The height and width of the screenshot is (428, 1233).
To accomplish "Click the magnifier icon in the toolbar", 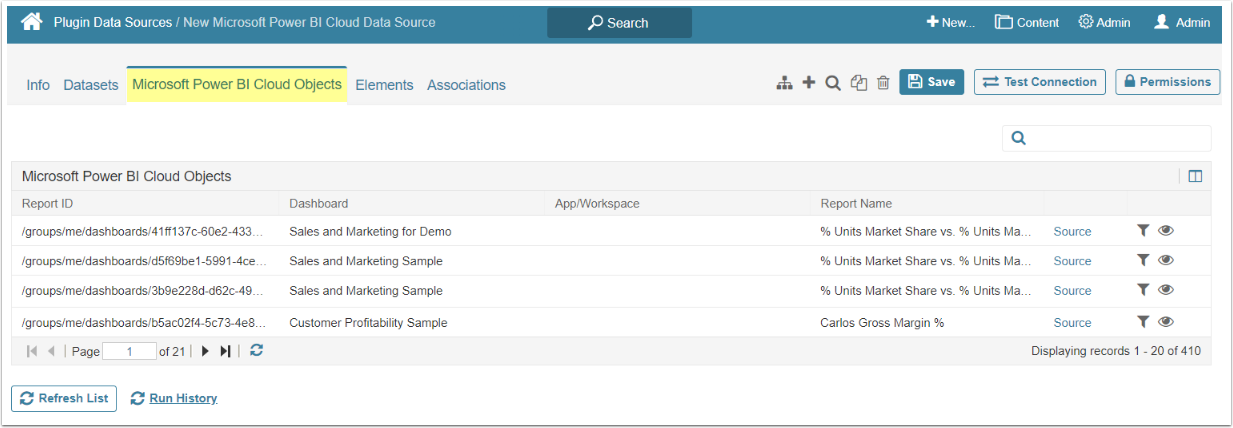I will click(832, 84).
